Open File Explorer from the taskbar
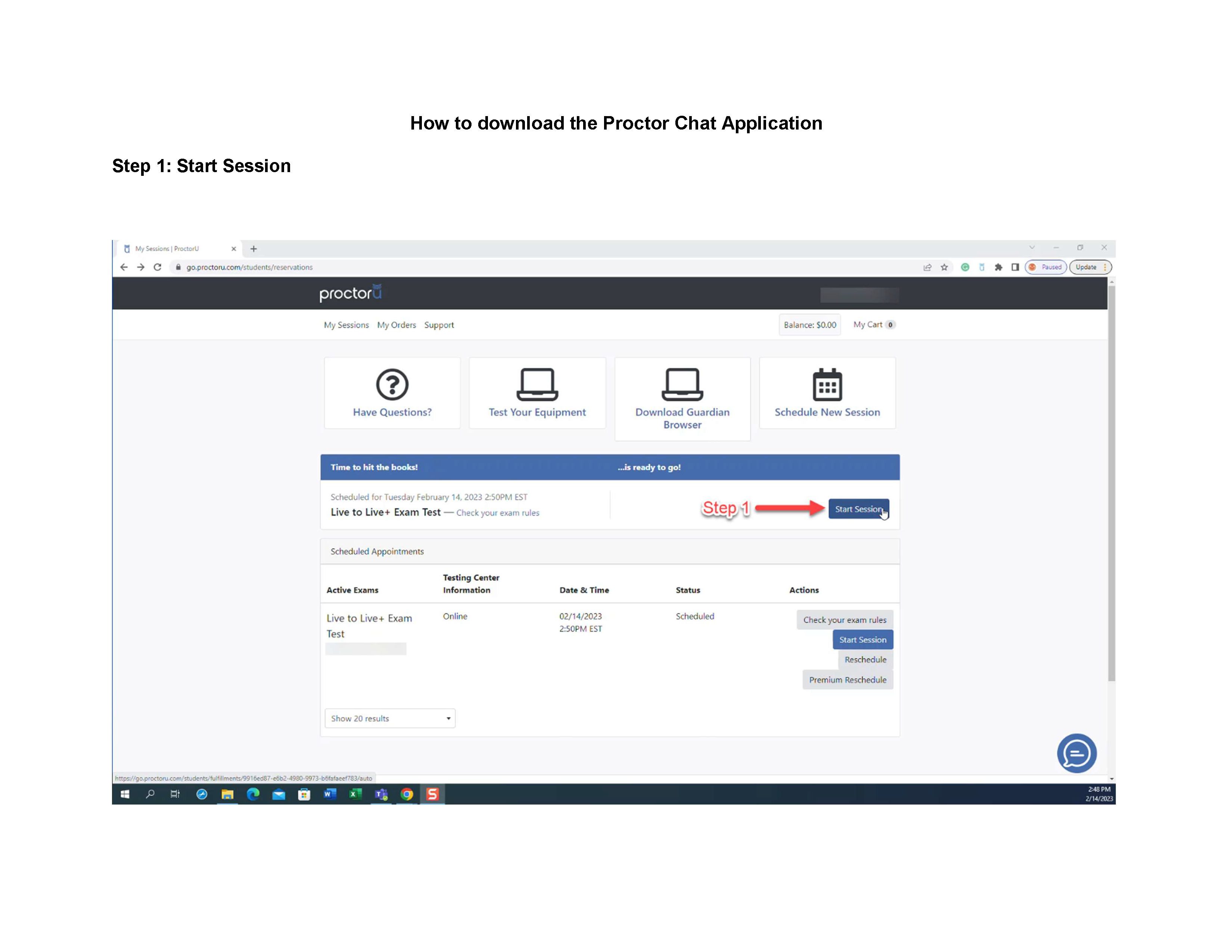Image resolution: width=1232 pixels, height=952 pixels. (x=227, y=794)
